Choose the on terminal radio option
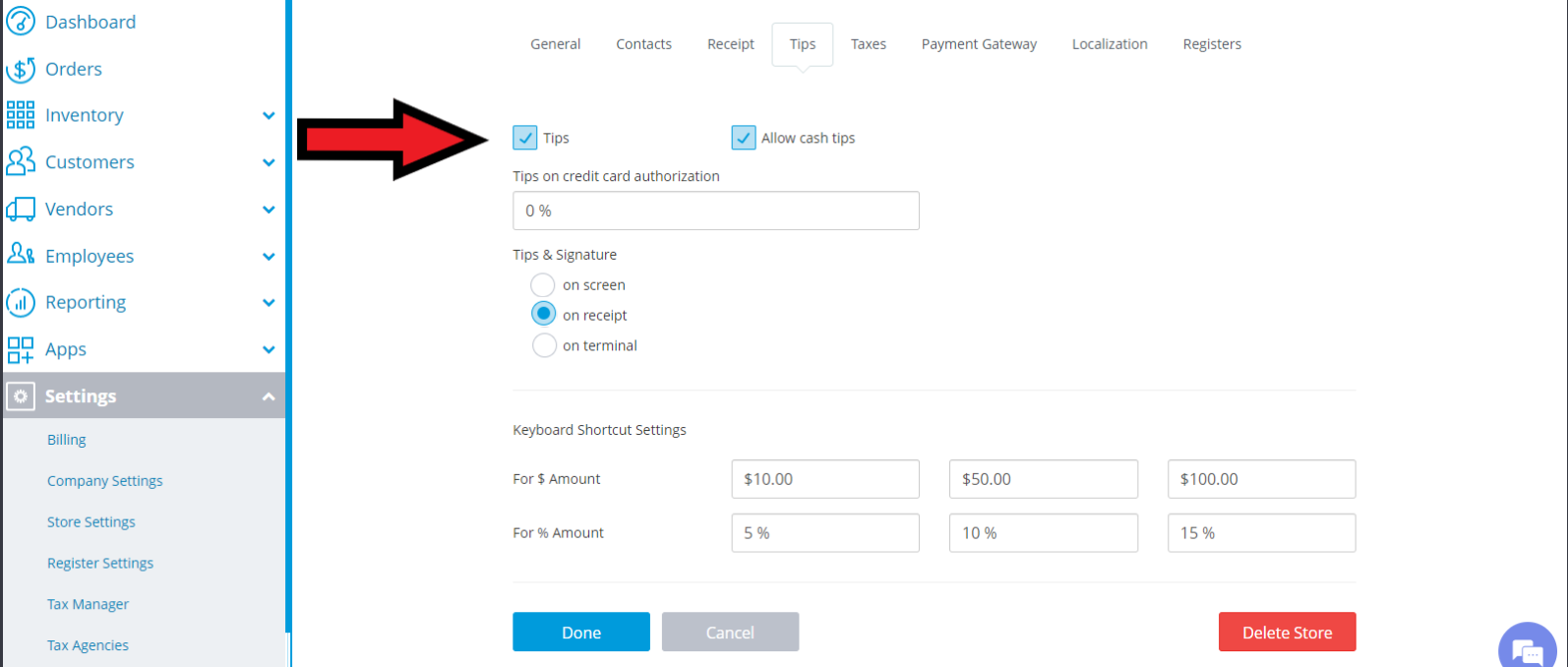Viewport: 1568px width, 667px height. click(543, 345)
